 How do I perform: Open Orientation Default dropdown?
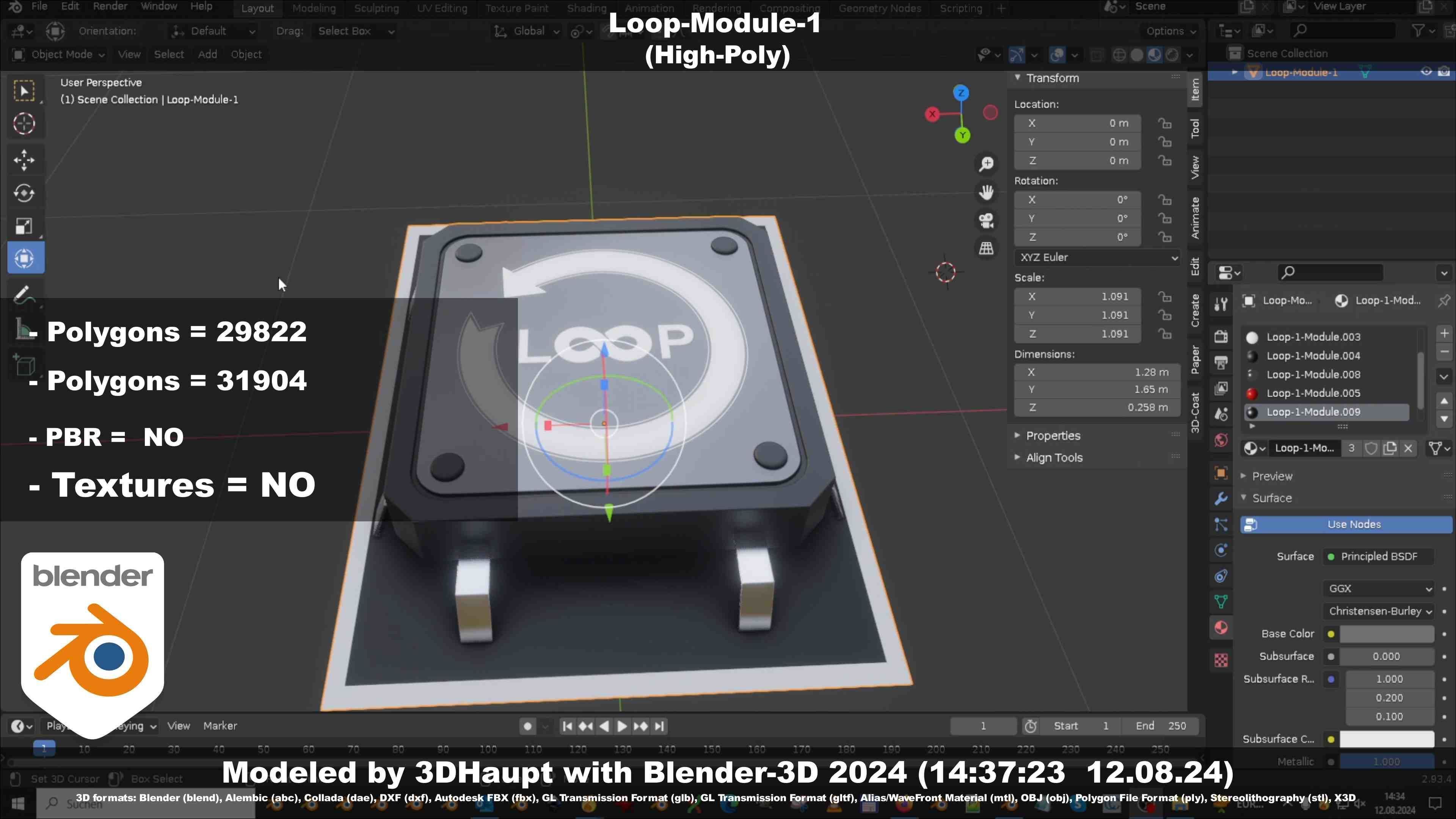(x=213, y=31)
